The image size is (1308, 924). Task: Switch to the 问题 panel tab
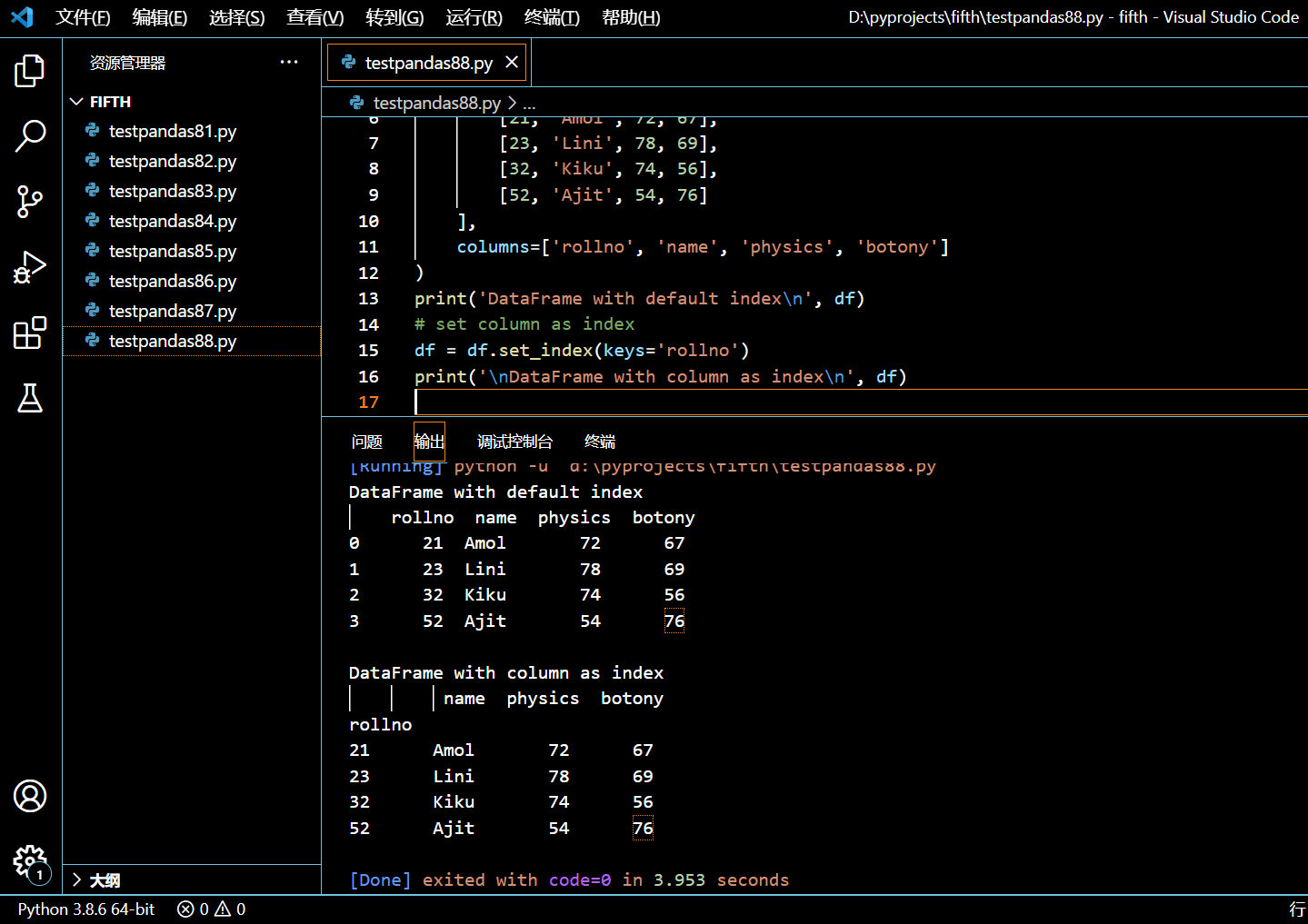point(367,442)
